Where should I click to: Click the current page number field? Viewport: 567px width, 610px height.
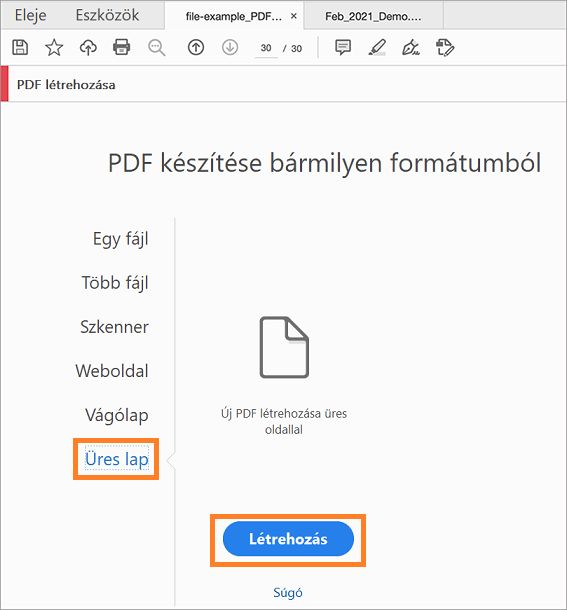(x=266, y=48)
